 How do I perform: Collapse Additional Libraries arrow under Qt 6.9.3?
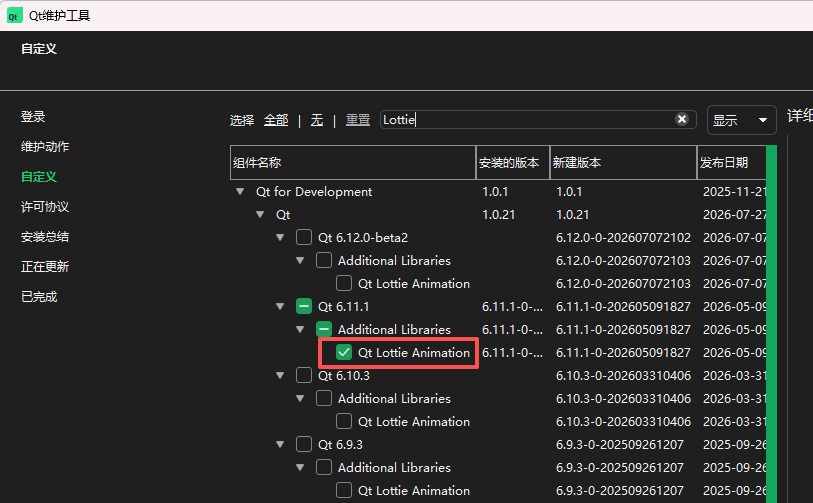300,467
